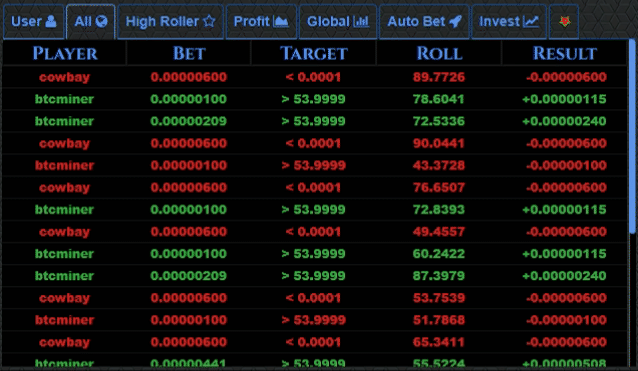Open the ladybug icon tab
The image size is (638, 371).
[564, 22]
